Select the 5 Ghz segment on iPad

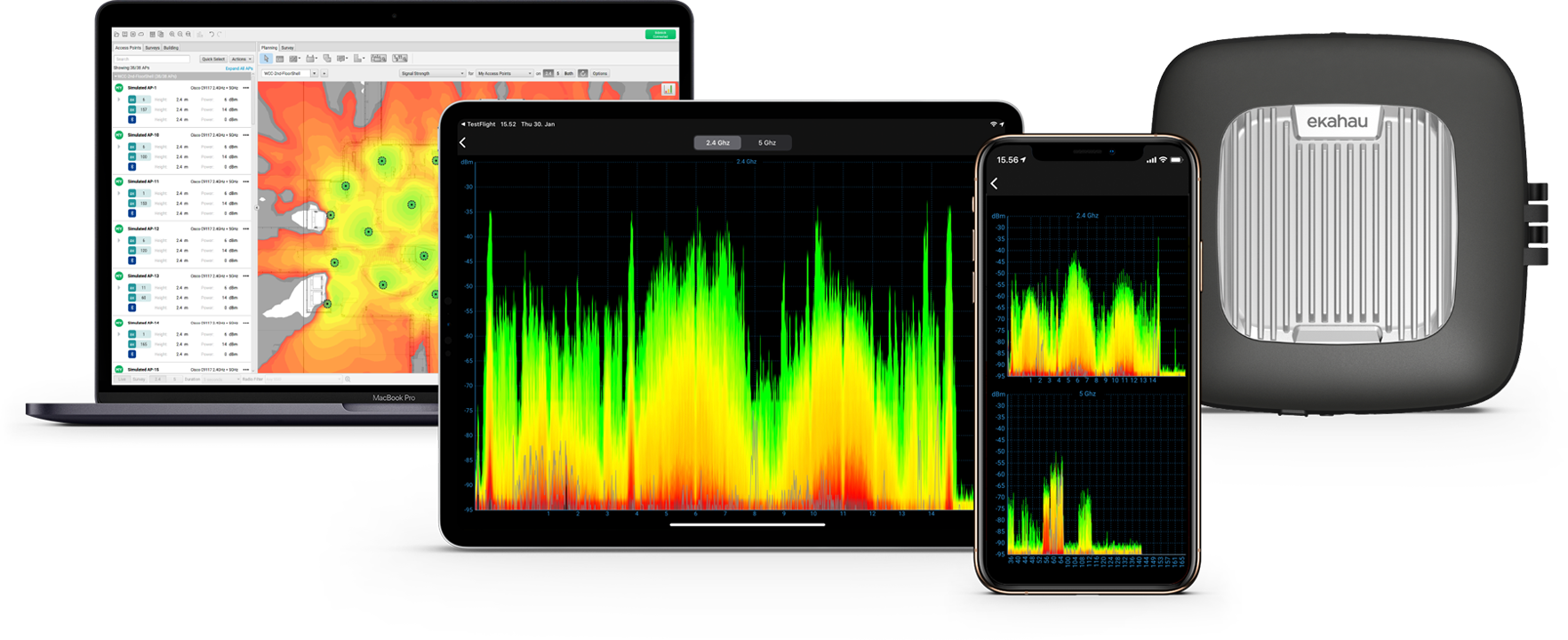766,142
